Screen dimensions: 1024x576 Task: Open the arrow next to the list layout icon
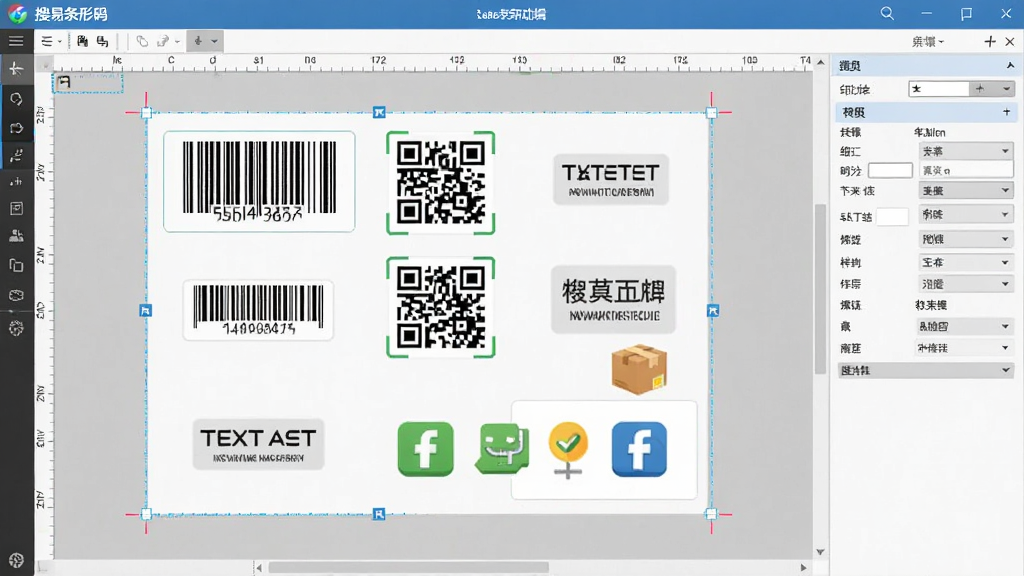tap(59, 41)
